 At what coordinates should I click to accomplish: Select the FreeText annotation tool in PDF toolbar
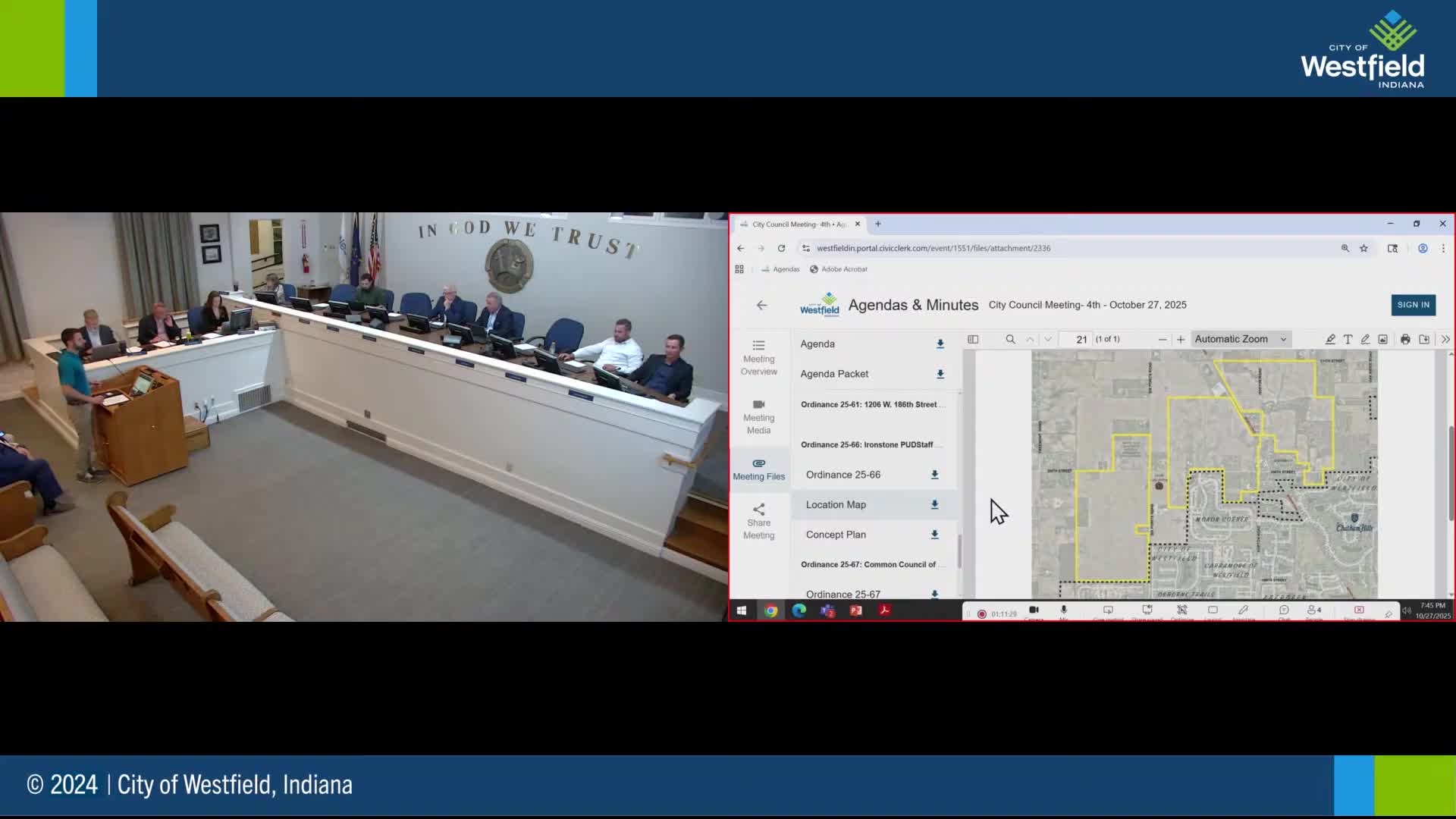[x=1348, y=339]
